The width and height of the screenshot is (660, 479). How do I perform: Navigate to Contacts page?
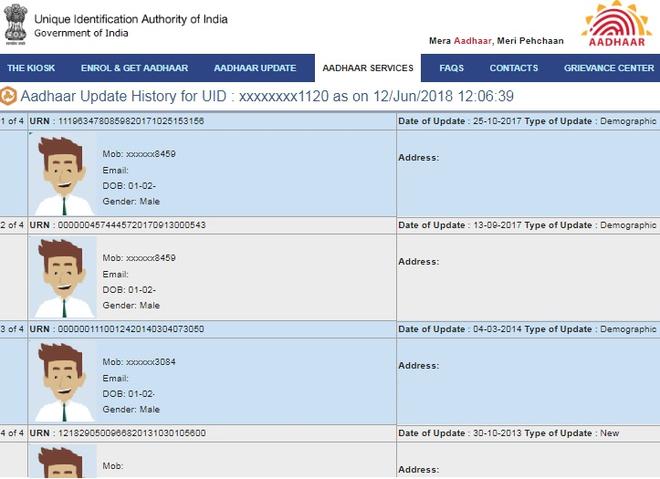[x=513, y=68]
